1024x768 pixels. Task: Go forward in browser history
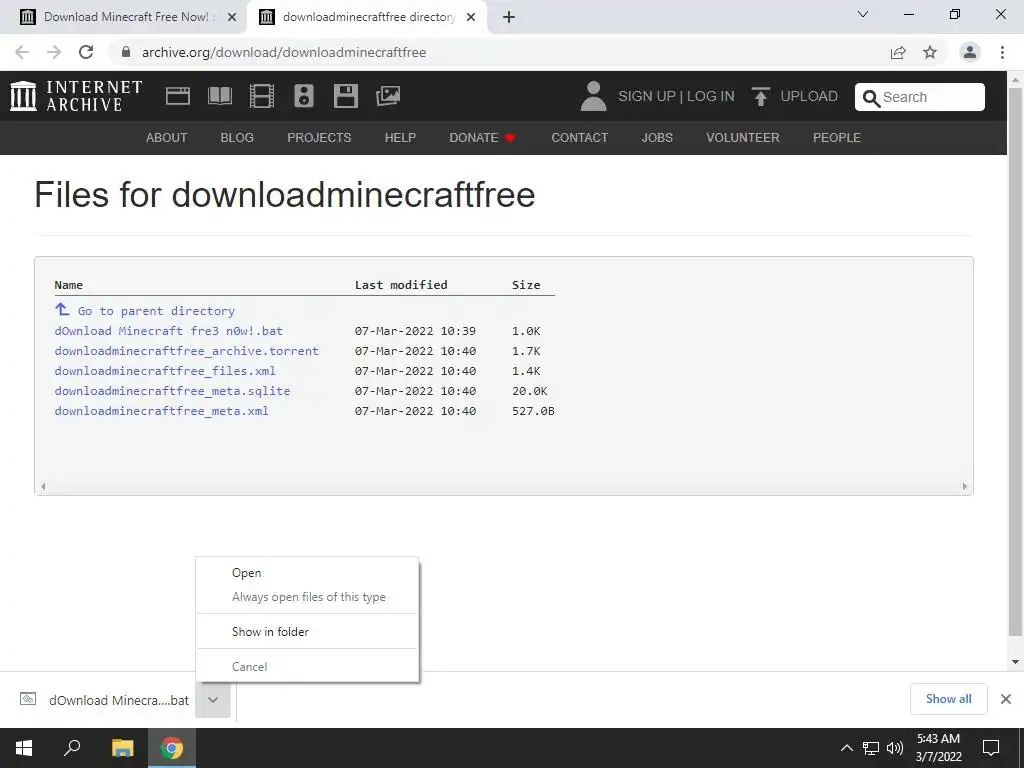[x=54, y=52]
